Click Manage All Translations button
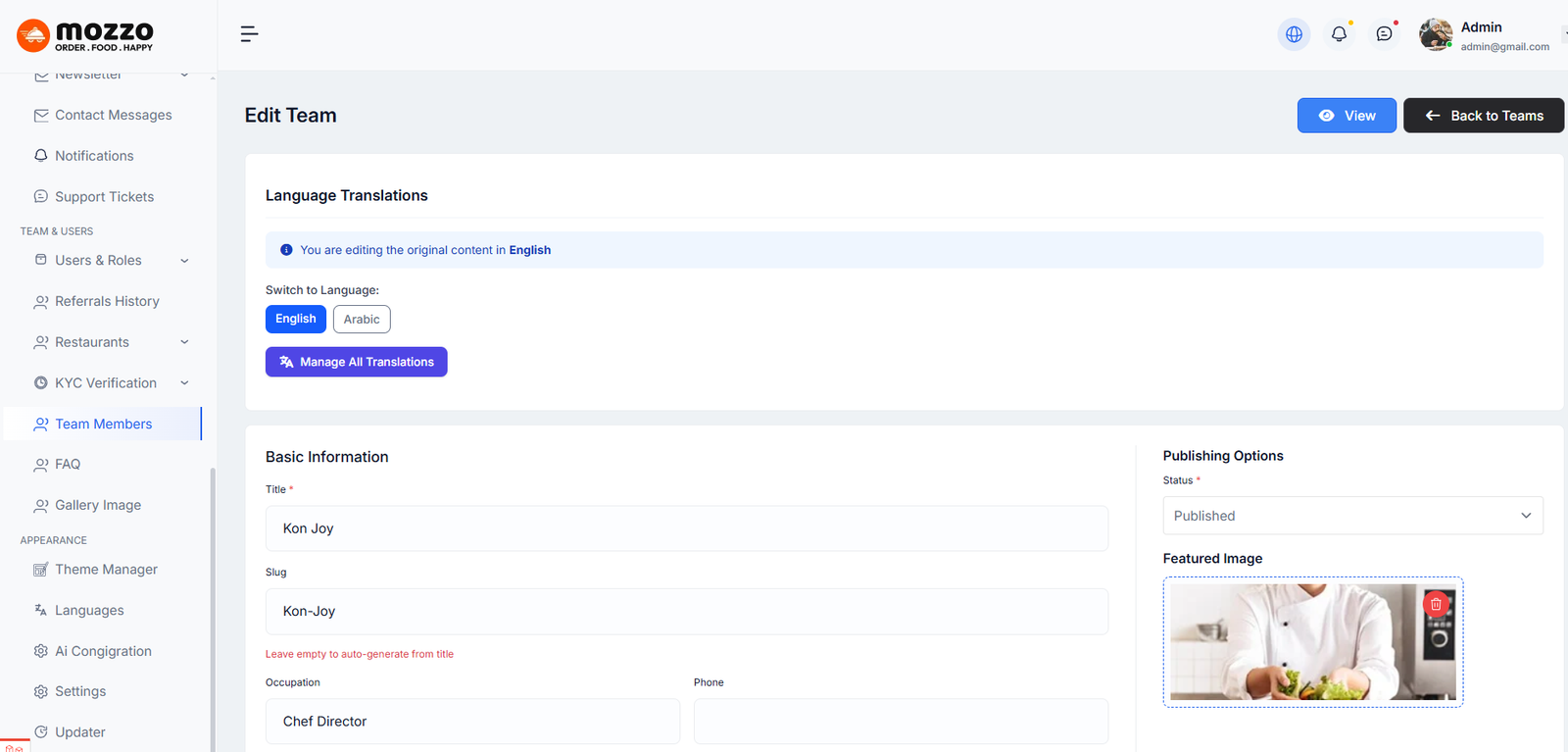1568x752 pixels. [356, 362]
